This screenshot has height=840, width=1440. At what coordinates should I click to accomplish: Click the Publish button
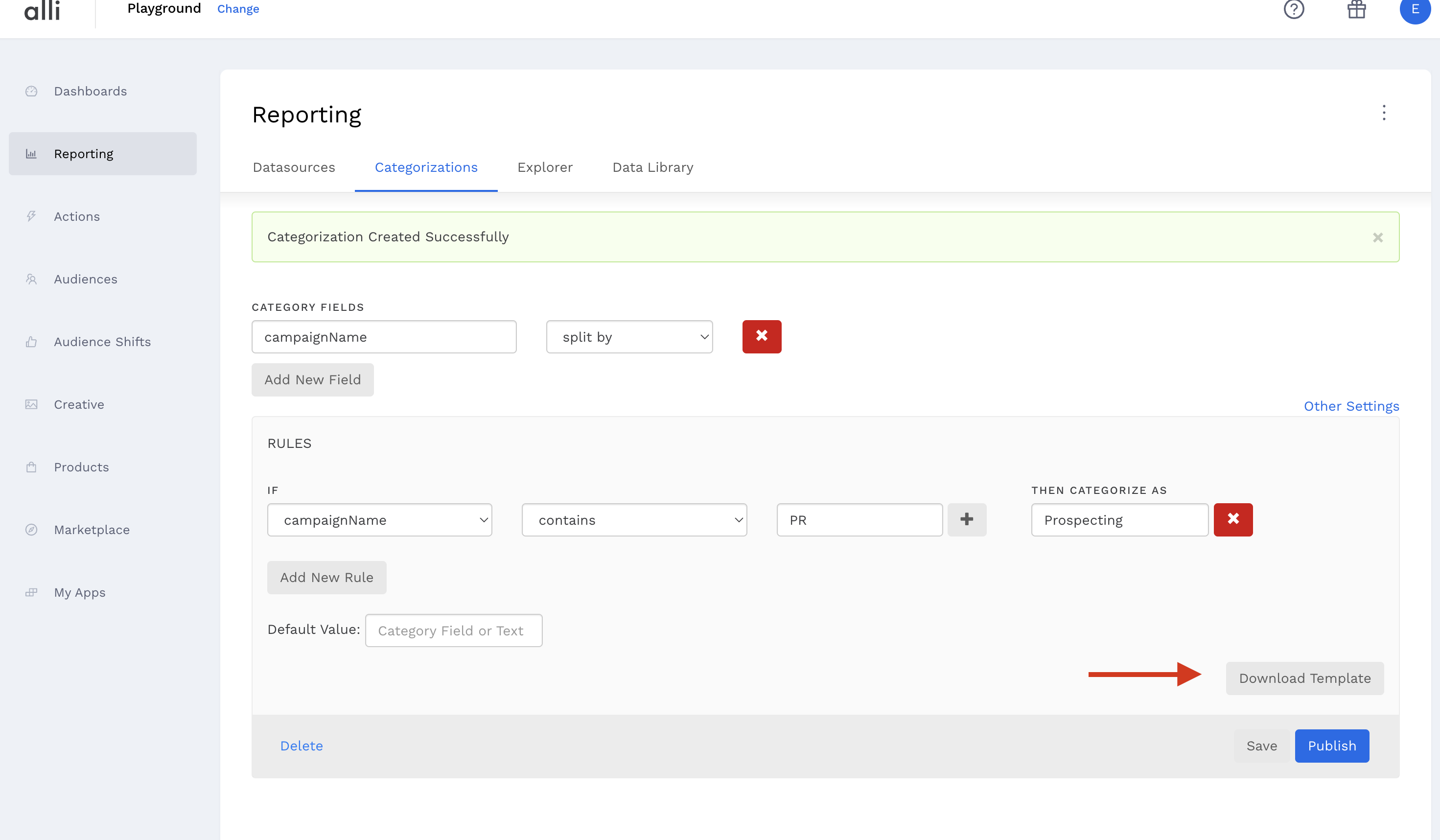pos(1331,746)
